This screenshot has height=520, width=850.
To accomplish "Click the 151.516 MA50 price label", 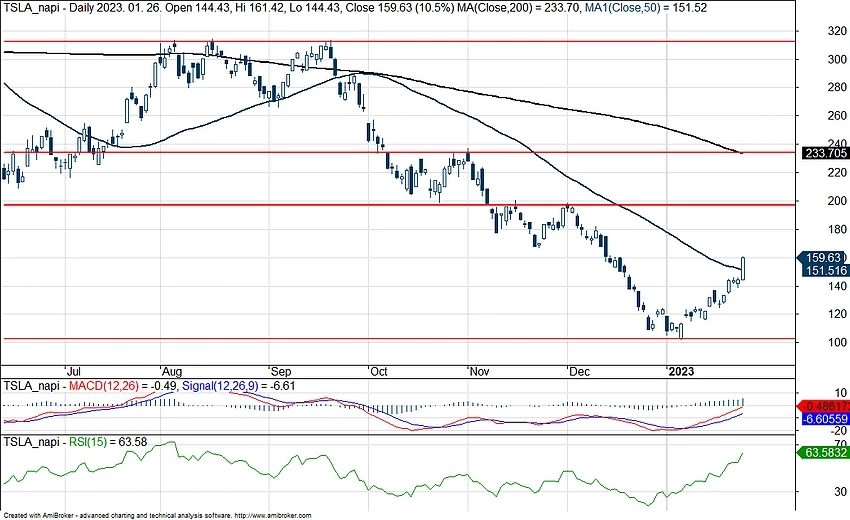I will [825, 271].
